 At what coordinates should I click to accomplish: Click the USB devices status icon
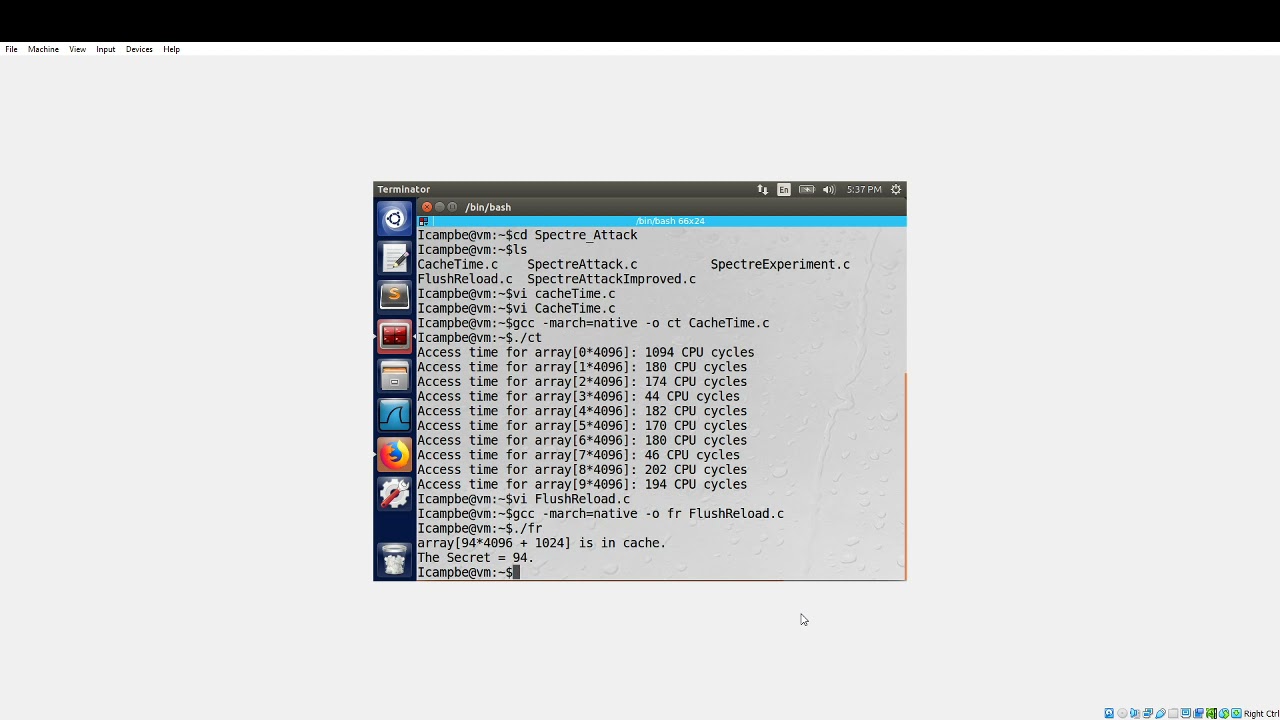click(1160, 713)
